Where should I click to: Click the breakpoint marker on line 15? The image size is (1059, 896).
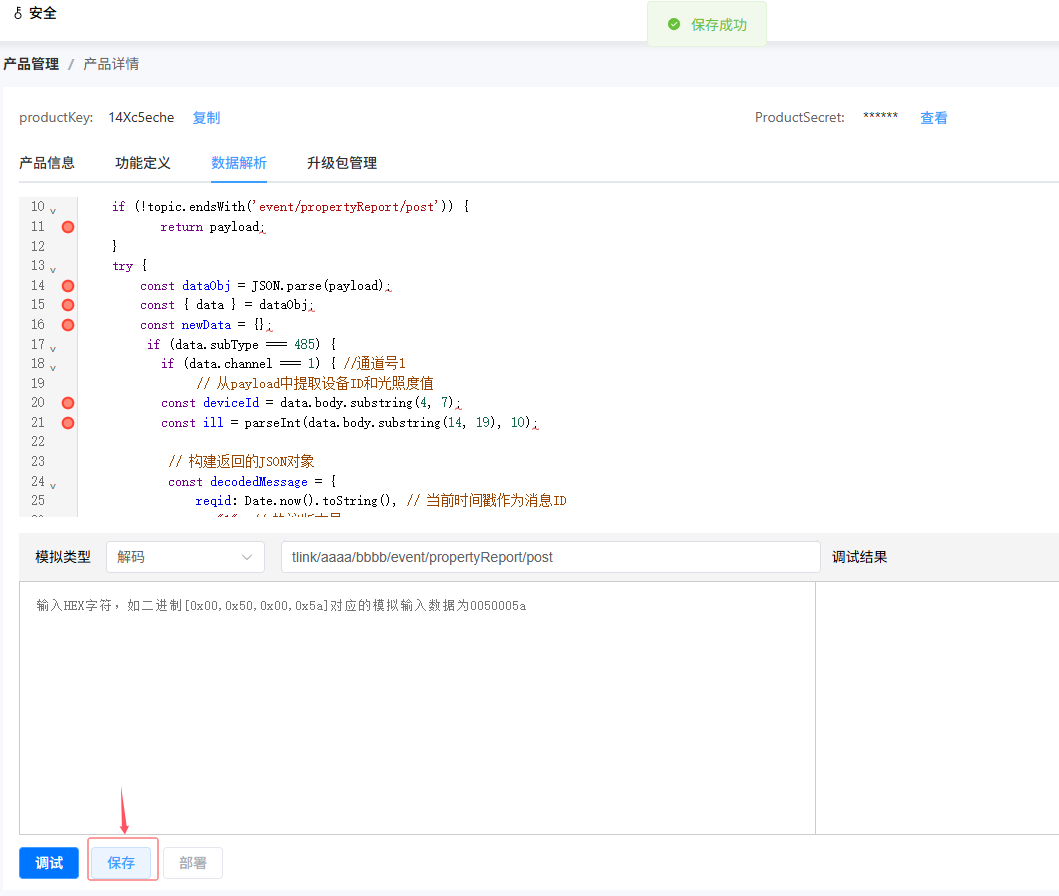coord(68,305)
